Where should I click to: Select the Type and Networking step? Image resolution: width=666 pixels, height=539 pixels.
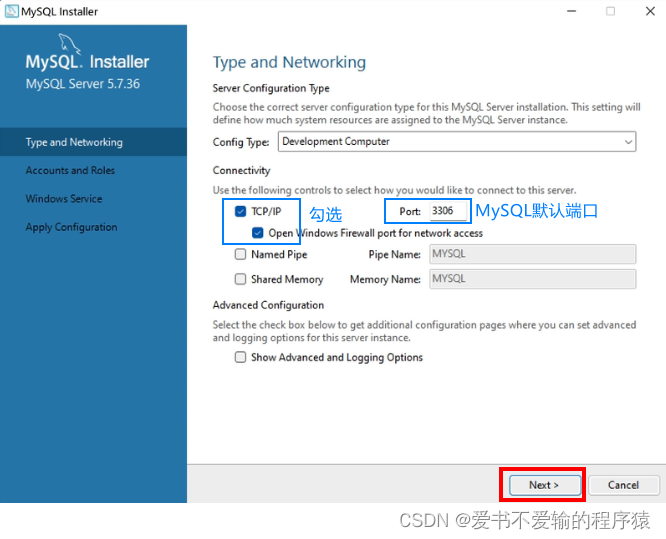pyautogui.click(x=93, y=142)
